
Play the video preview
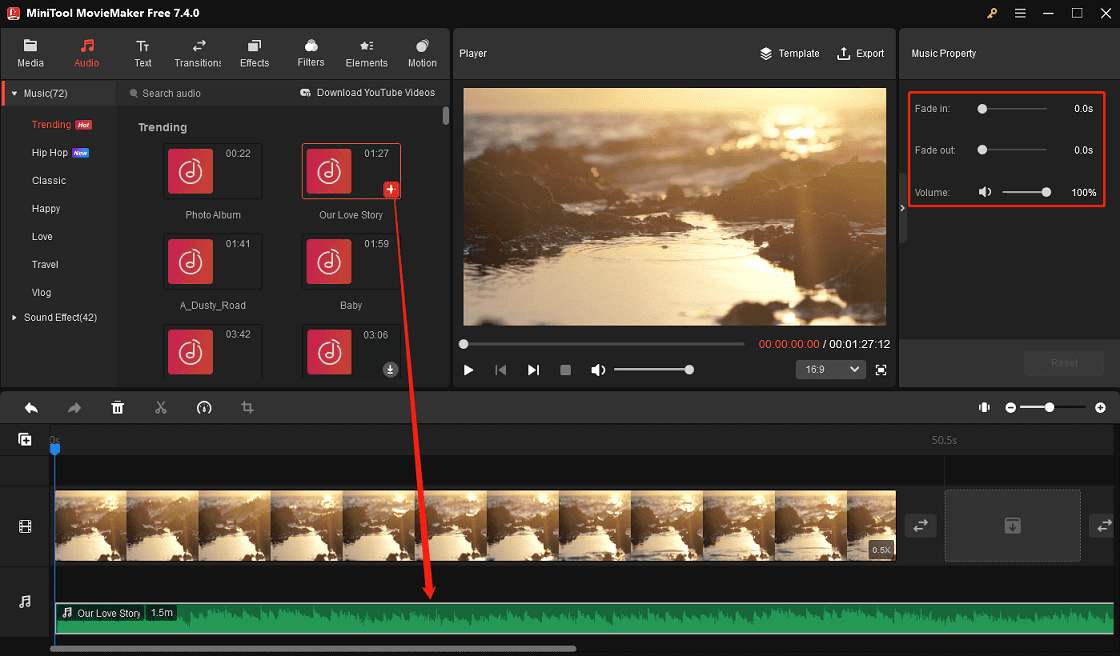469,370
